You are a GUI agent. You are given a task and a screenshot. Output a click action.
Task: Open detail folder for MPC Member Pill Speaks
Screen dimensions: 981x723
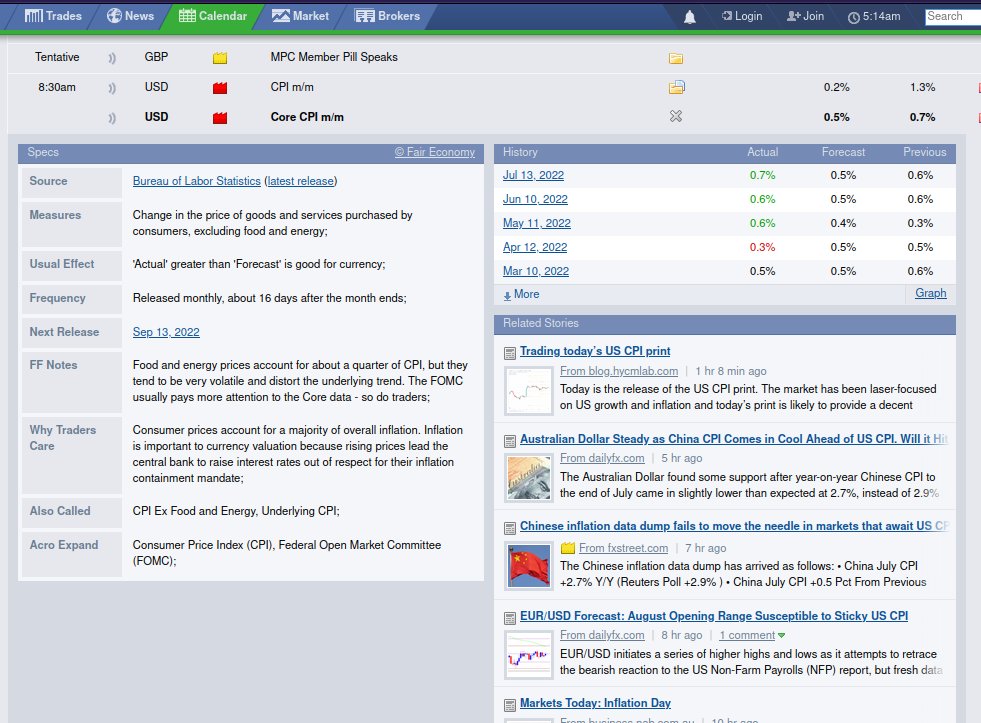[x=676, y=58]
